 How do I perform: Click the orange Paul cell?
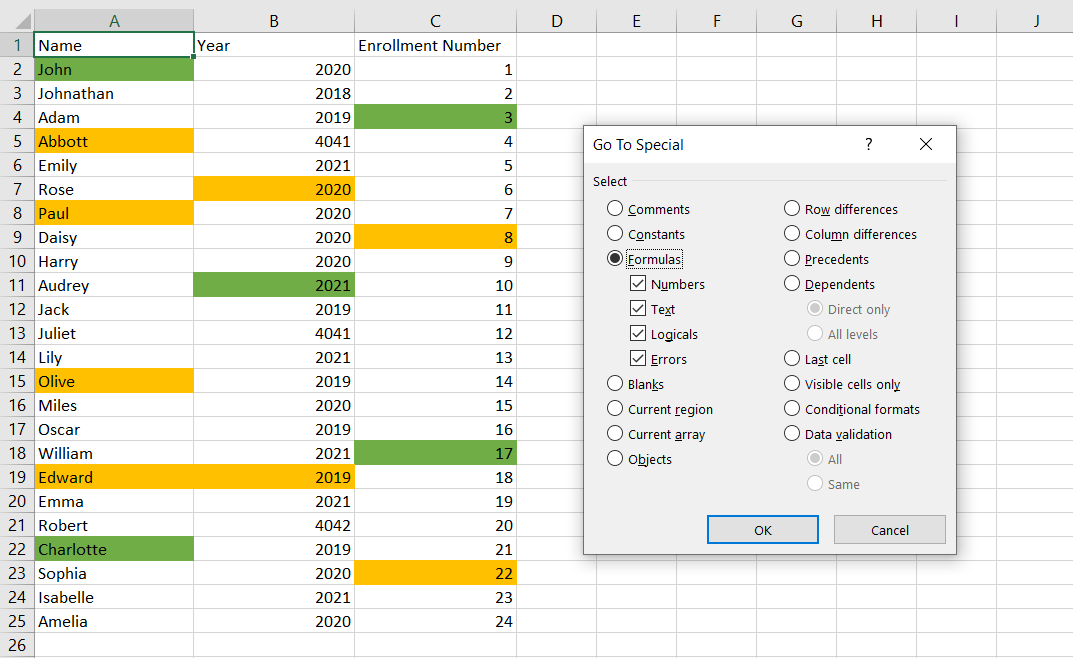pyautogui.click(x=114, y=213)
